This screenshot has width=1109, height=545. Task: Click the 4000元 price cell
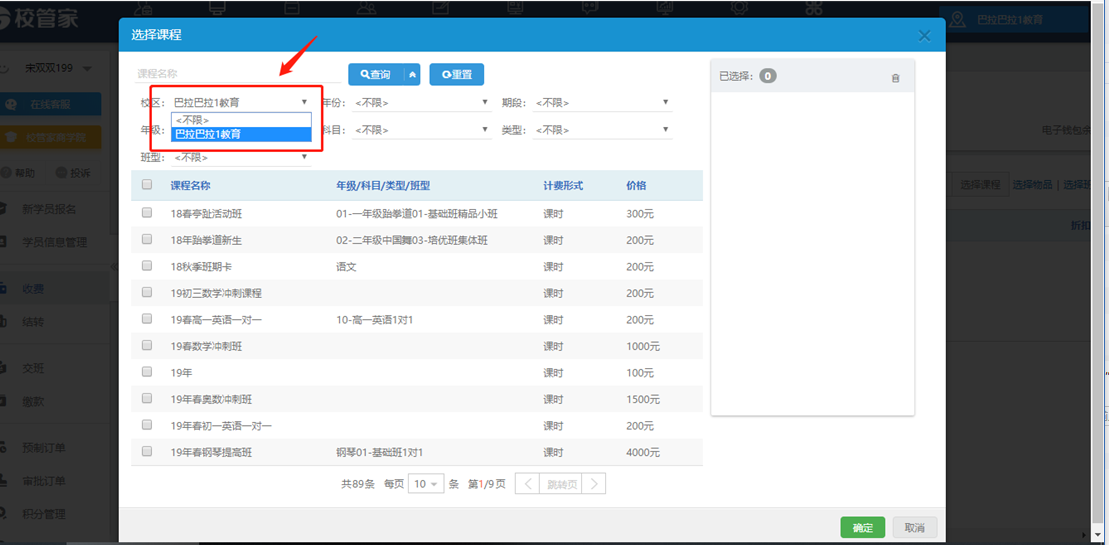(x=643, y=452)
